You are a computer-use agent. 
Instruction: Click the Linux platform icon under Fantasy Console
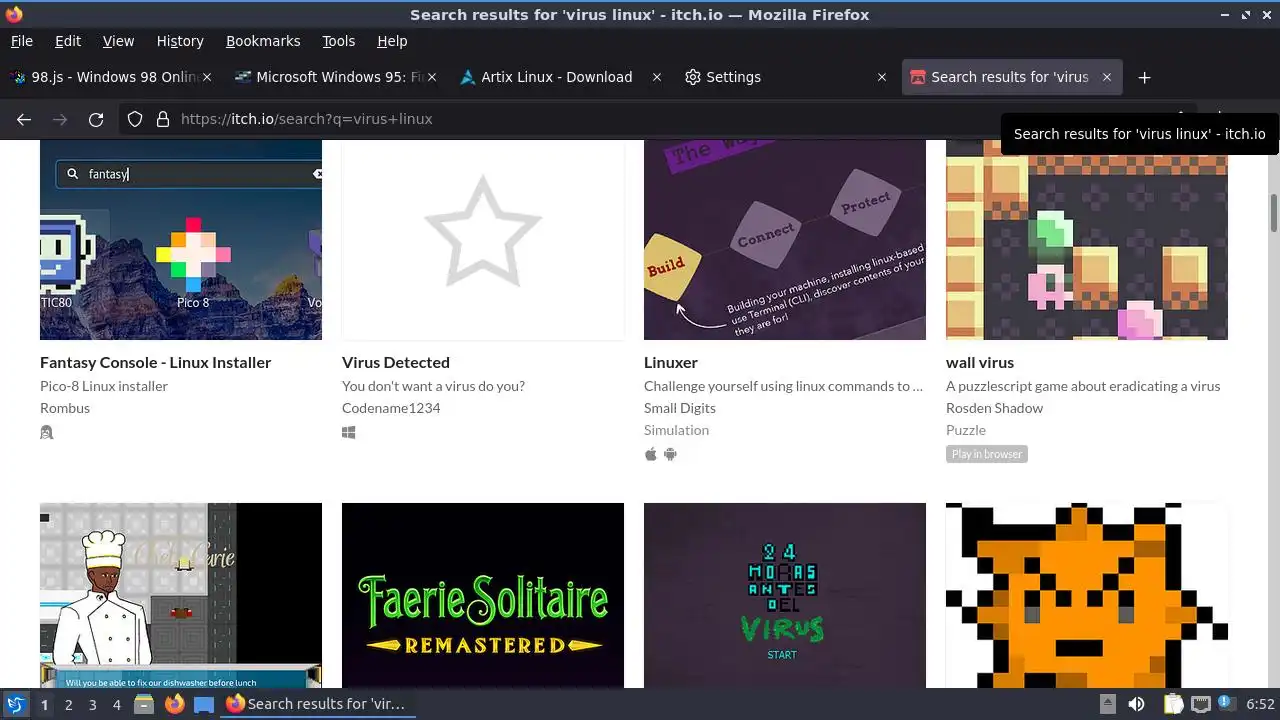(46, 432)
